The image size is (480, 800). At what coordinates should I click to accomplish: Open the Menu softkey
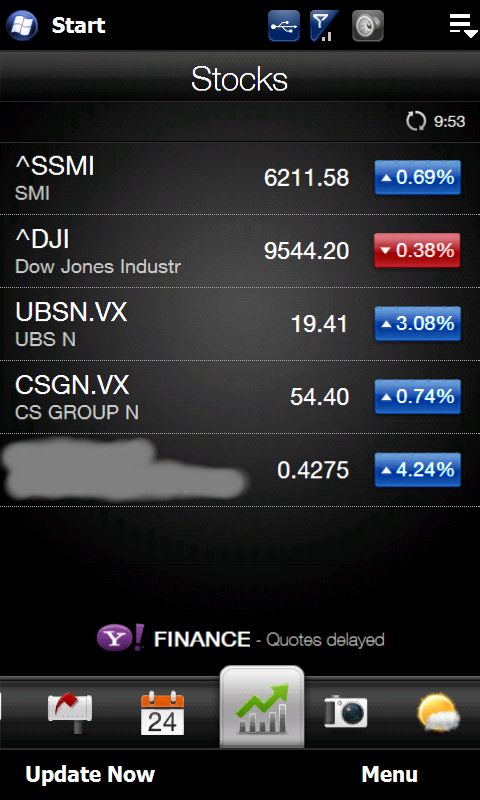tap(390, 774)
